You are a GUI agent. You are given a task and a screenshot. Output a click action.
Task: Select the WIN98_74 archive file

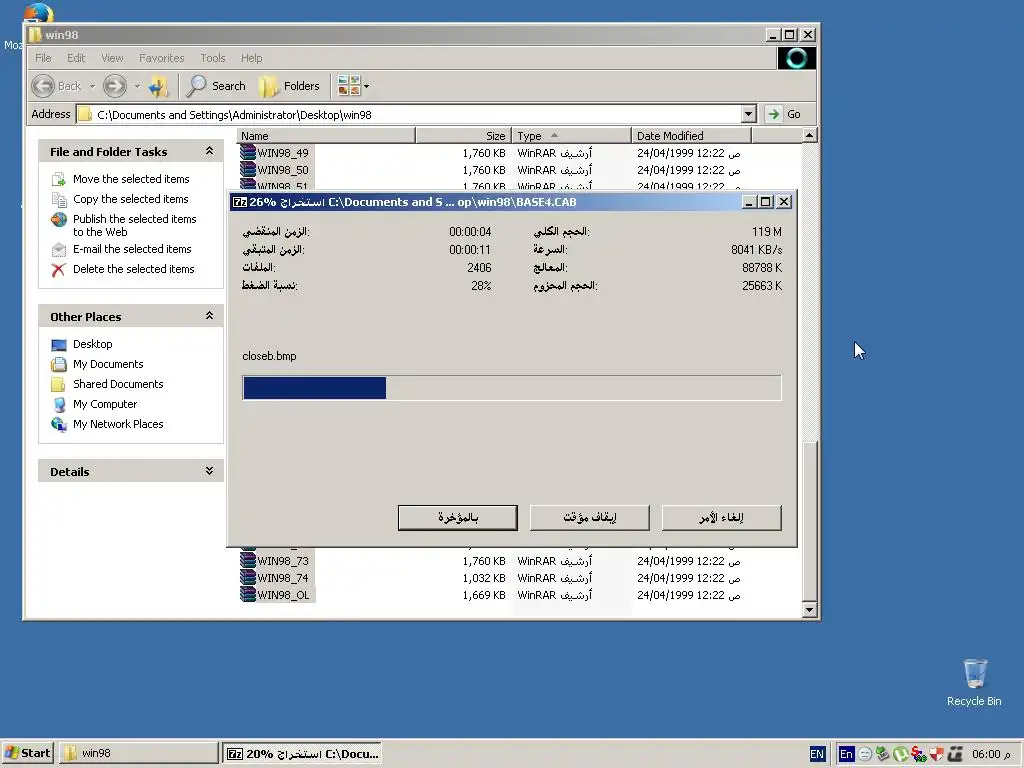(282, 578)
